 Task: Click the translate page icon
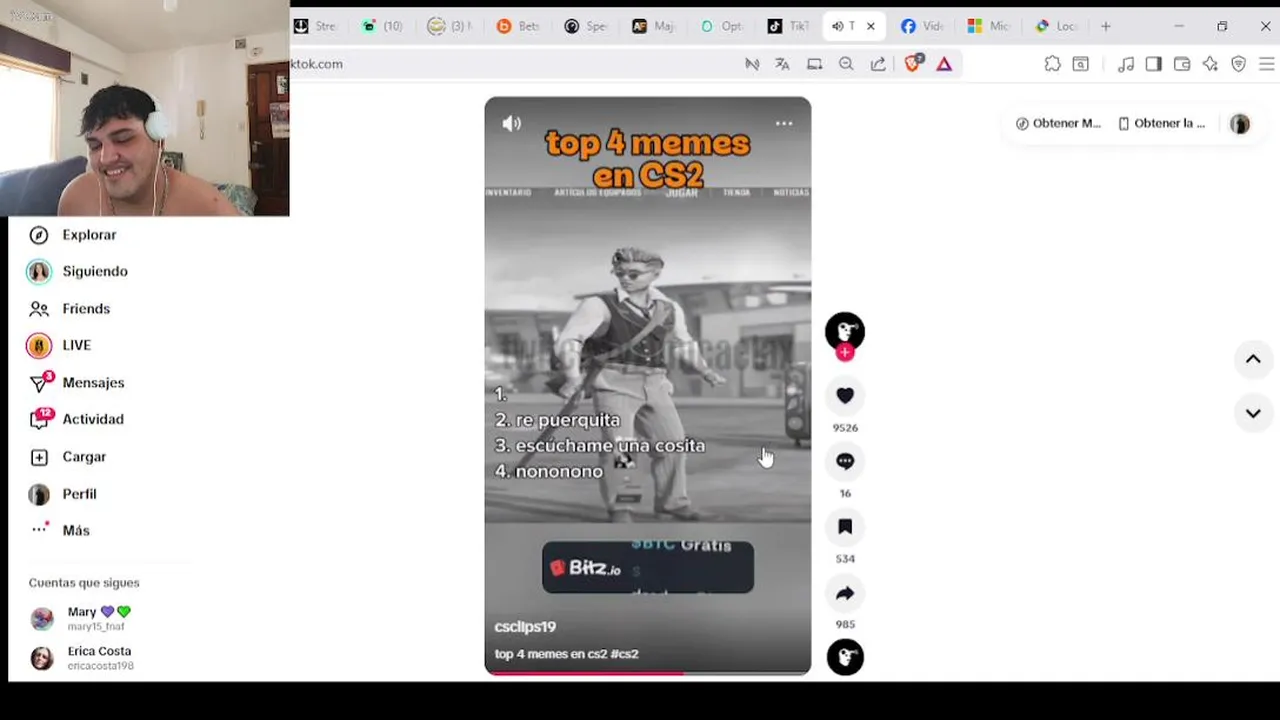pyautogui.click(x=782, y=64)
